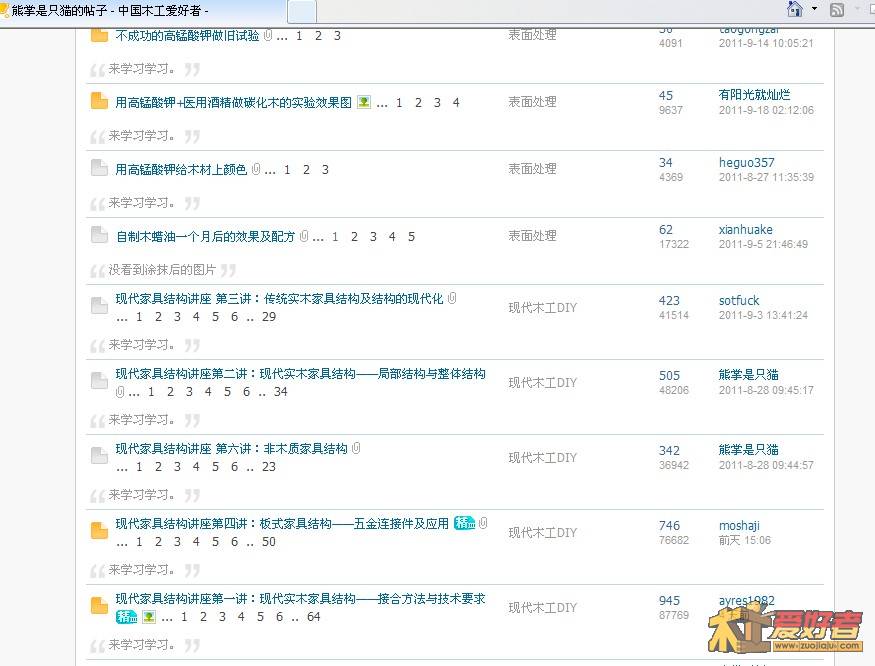
Task: Click attachment clip icon on 第四讲 thread
Action: point(483,523)
